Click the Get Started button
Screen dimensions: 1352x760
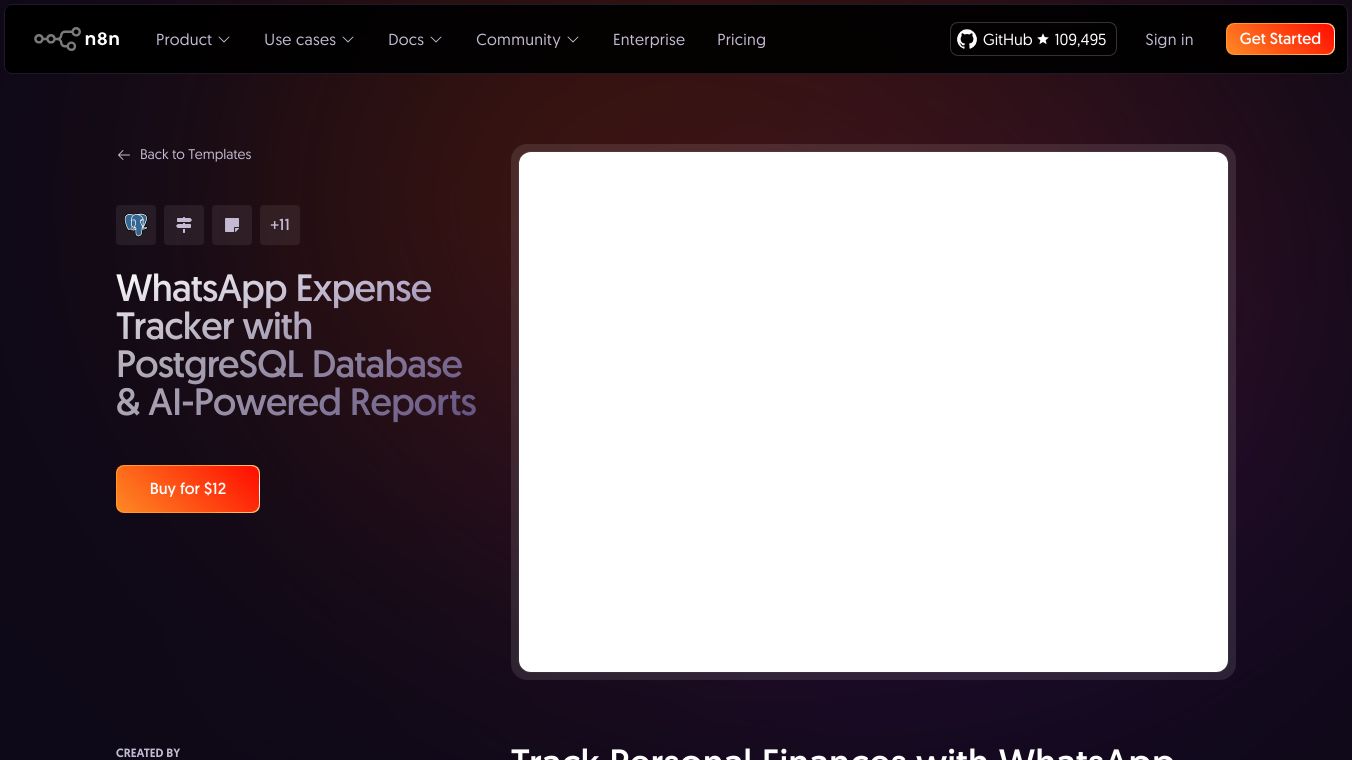click(x=1280, y=39)
